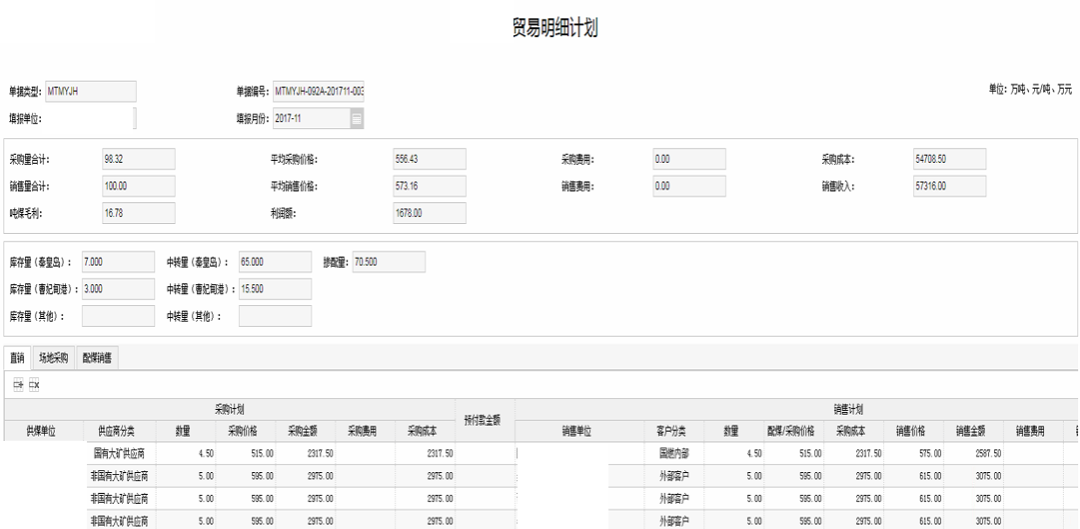This screenshot has height=529, width=1080.
Task: Click the 库存量（曹妃甸港）field with 3.000
Action: pos(118,289)
